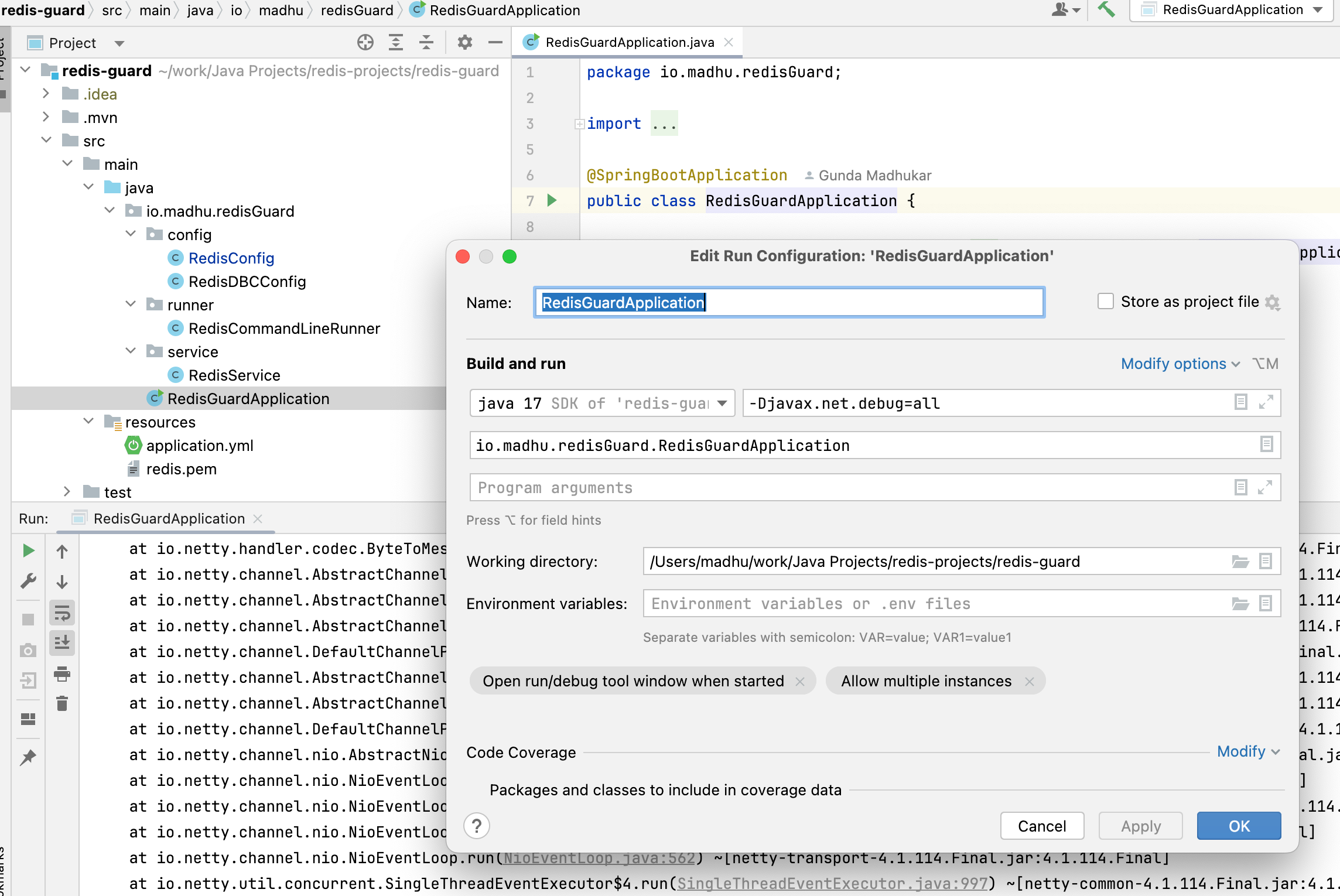Viewport: 1340px width, 896px height.
Task: Click the macro list icon in VM options field
Action: tap(1240, 402)
